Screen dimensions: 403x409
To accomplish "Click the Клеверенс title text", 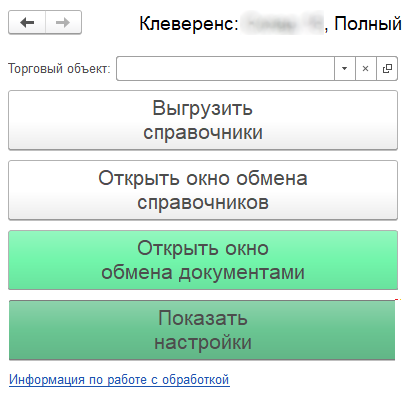I will tap(189, 24).
